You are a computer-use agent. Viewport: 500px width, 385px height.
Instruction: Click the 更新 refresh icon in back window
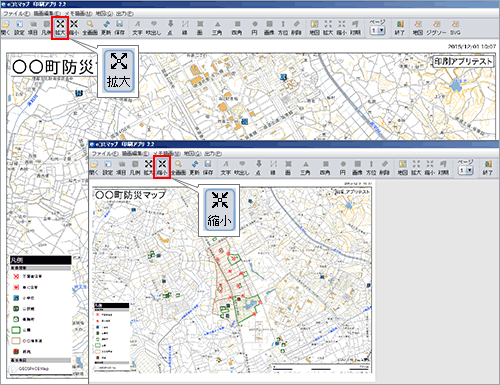click(x=106, y=28)
